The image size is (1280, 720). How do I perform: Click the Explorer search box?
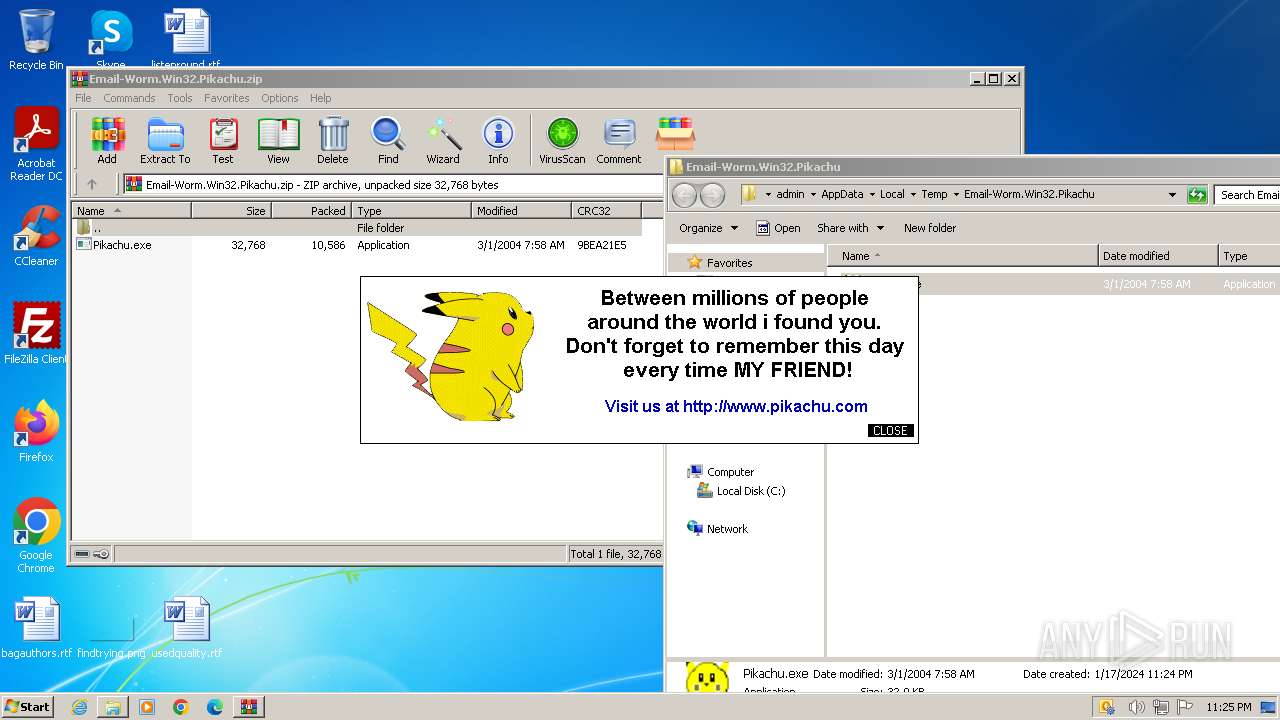point(1247,195)
